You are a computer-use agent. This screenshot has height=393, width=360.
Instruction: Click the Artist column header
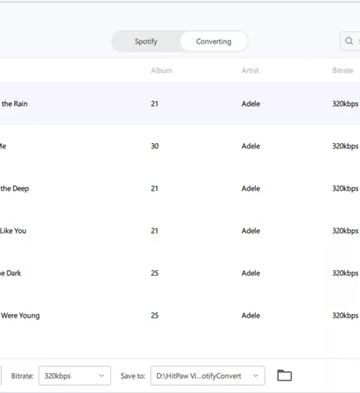click(x=250, y=70)
